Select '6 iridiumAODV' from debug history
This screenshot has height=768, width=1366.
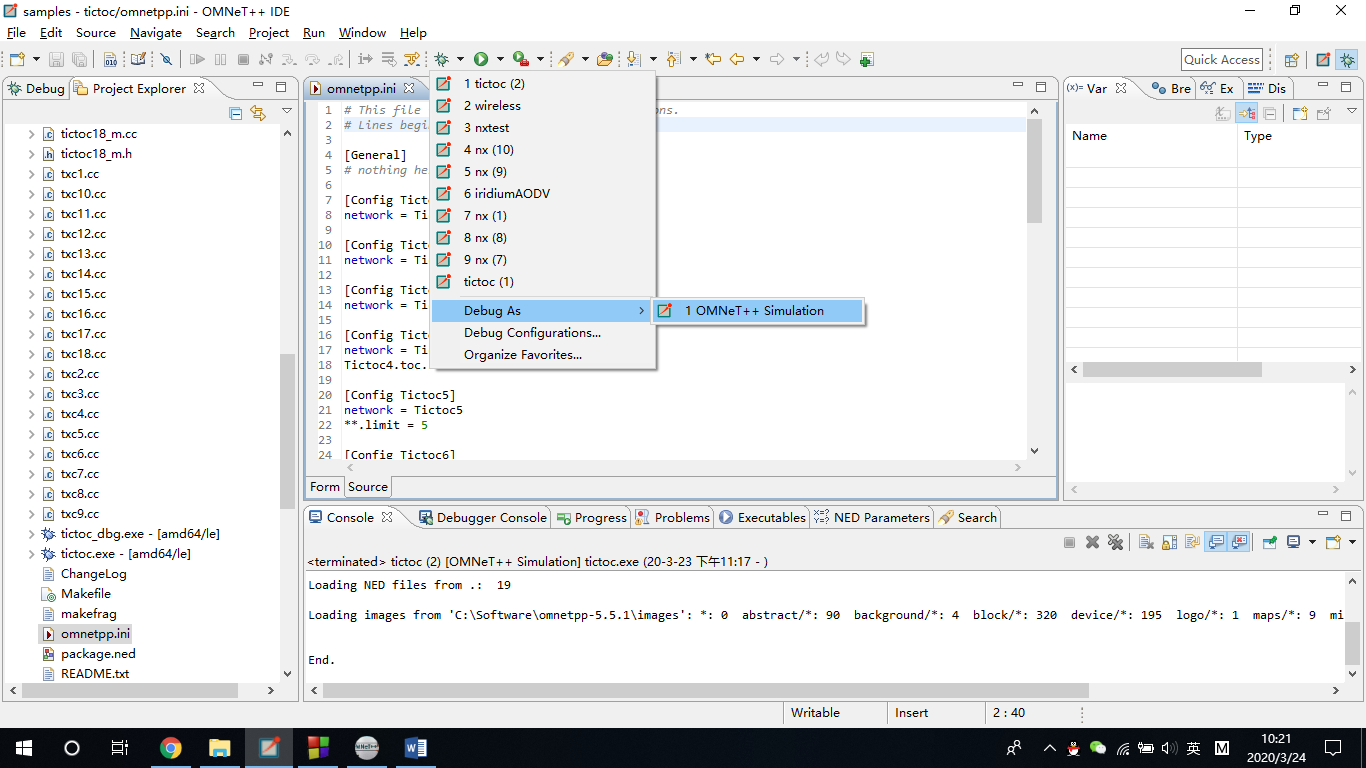(x=543, y=194)
